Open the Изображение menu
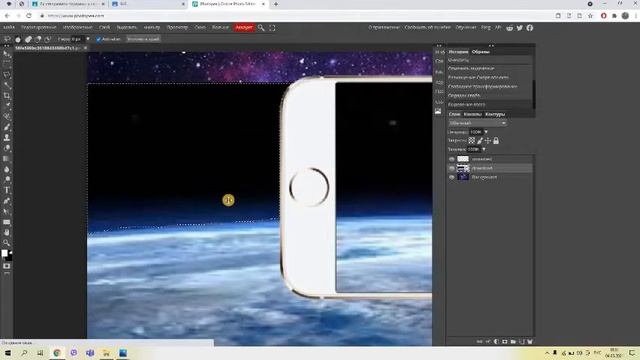The height and width of the screenshot is (360, 640). (78, 27)
